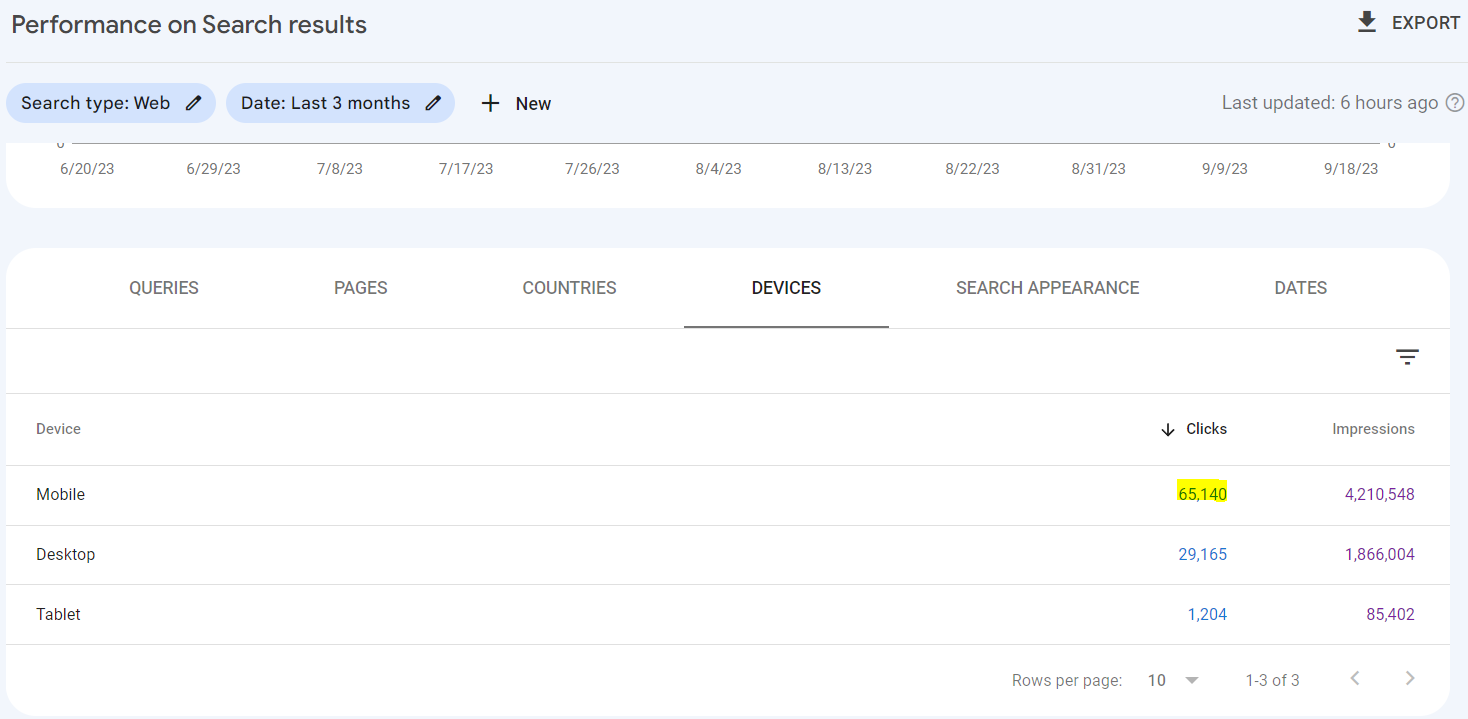Image resolution: width=1468 pixels, height=719 pixels.
Task: Select the Tablet device row
Action: tap(58, 614)
